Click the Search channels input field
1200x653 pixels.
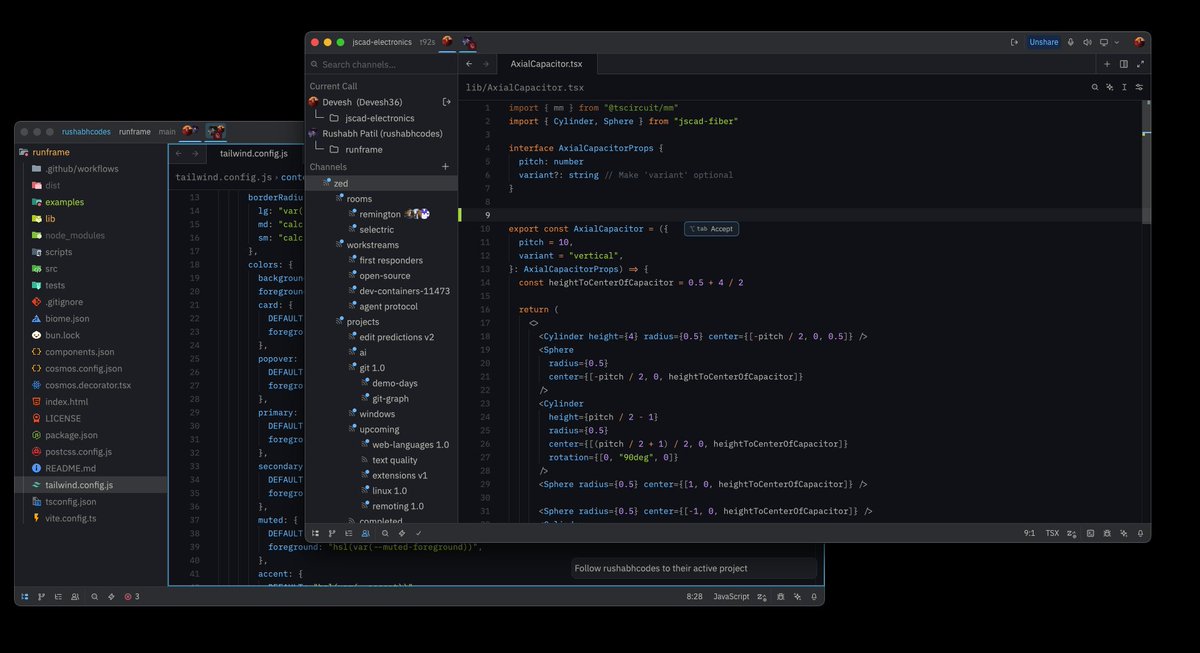click(381, 64)
